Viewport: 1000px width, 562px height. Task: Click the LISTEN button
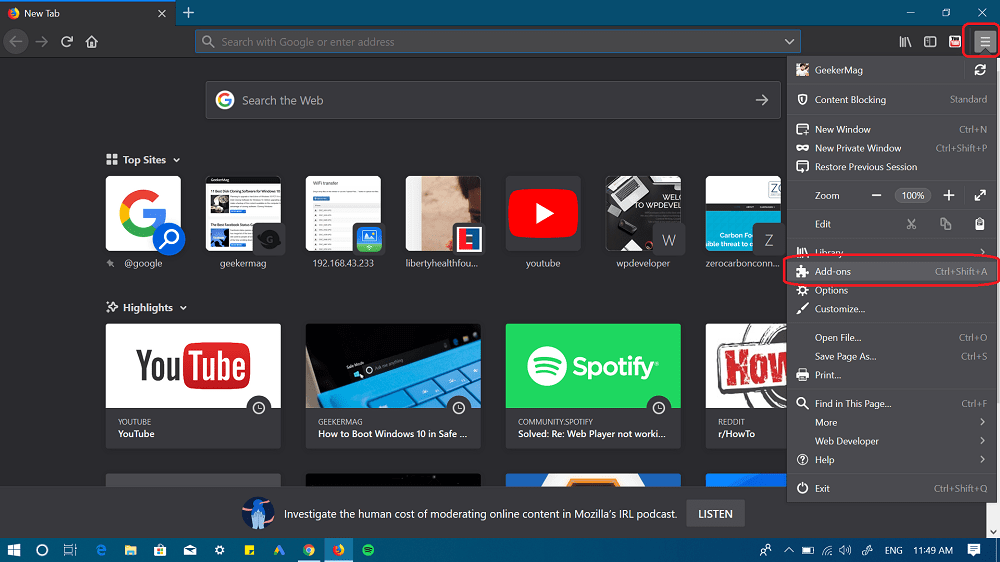point(715,514)
